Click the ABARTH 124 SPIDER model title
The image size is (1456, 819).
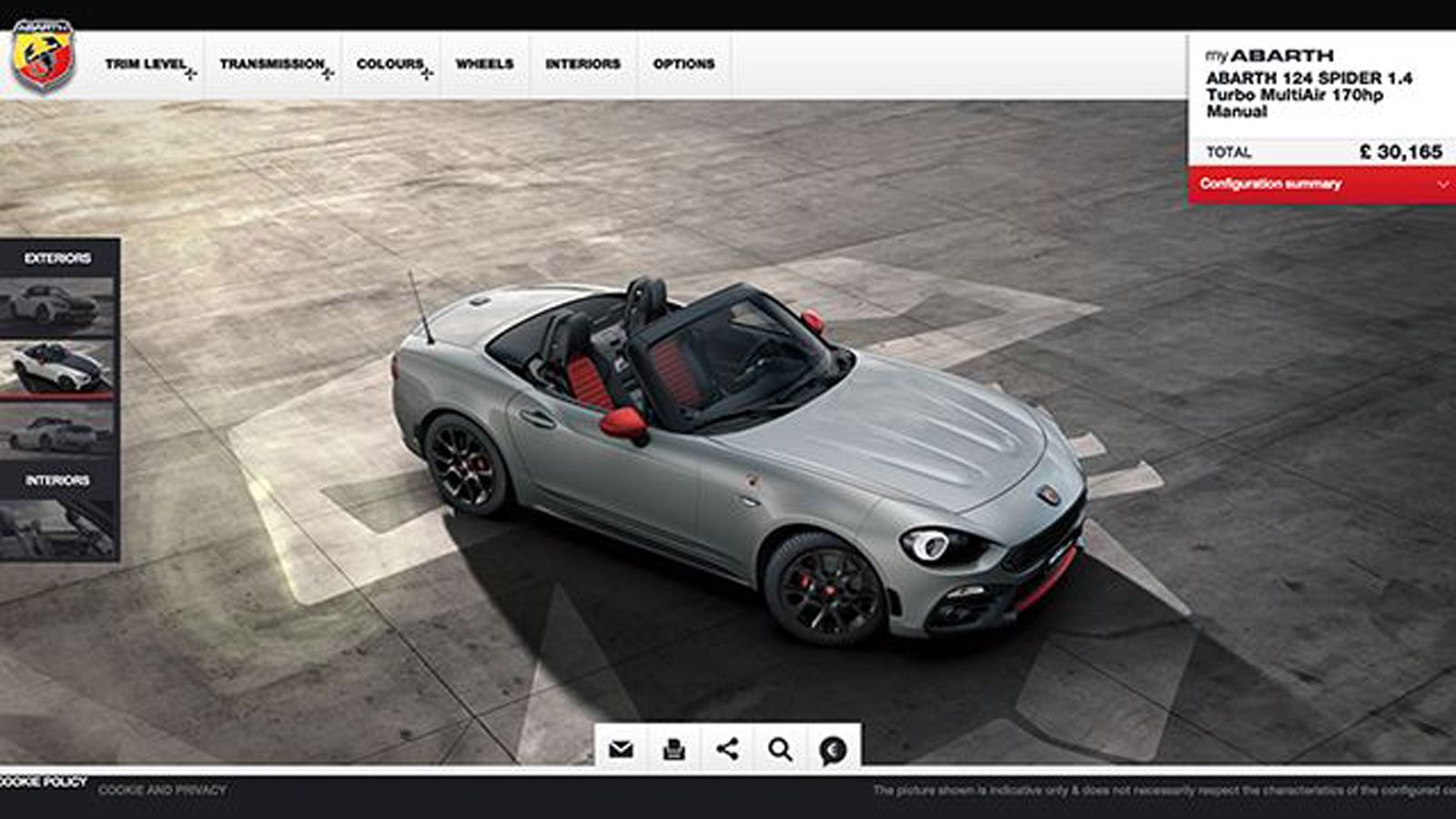(1309, 95)
